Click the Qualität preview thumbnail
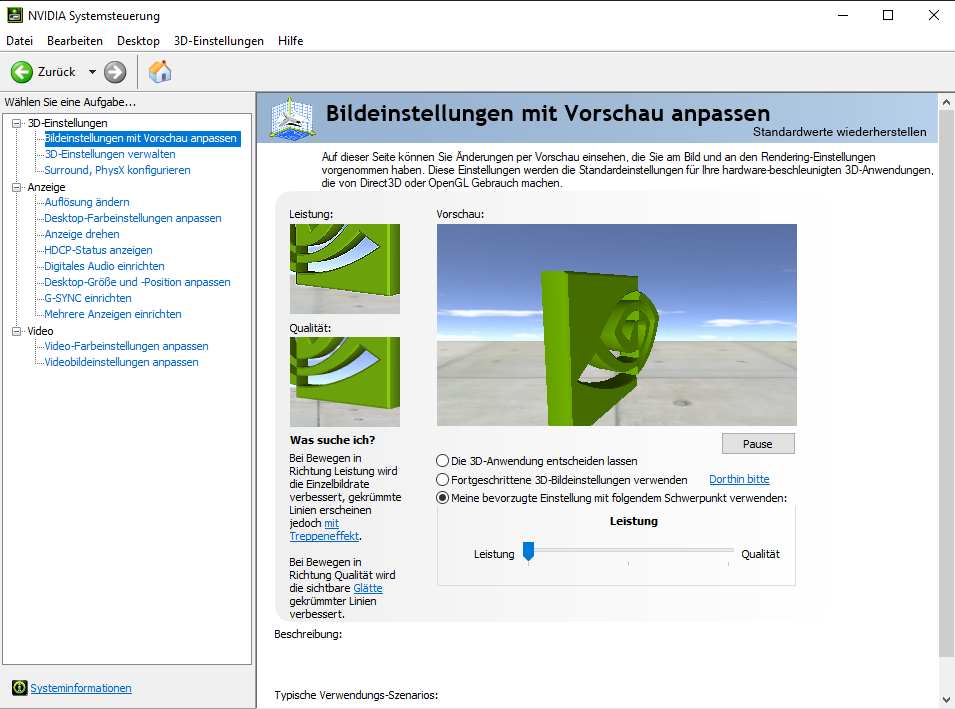955x709 pixels. pos(345,382)
